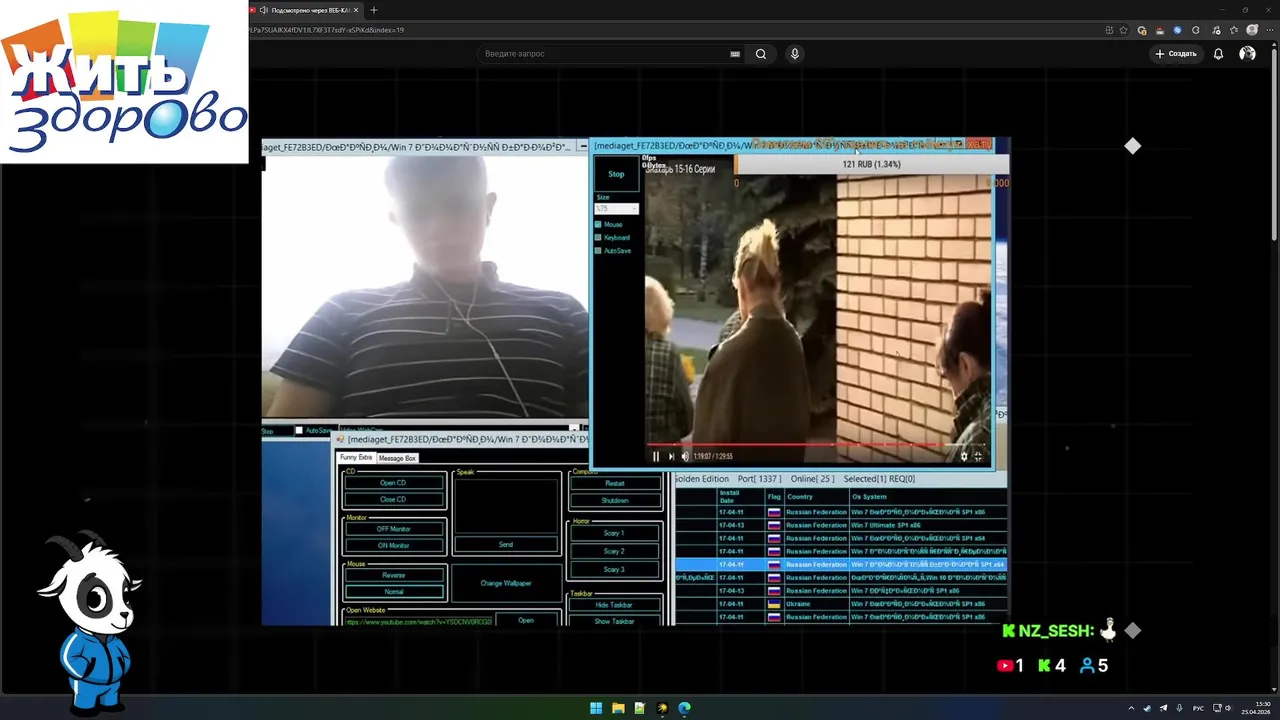Open the Size %75 dropdown
Image resolution: width=1280 pixels, height=720 pixels.
(616, 209)
